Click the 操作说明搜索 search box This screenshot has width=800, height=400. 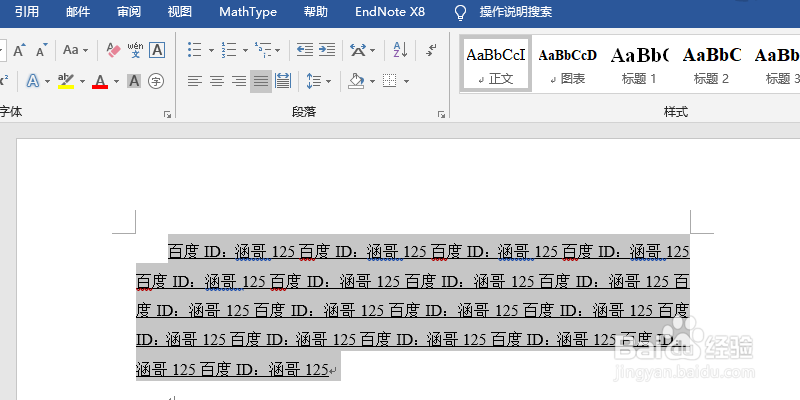coord(516,12)
